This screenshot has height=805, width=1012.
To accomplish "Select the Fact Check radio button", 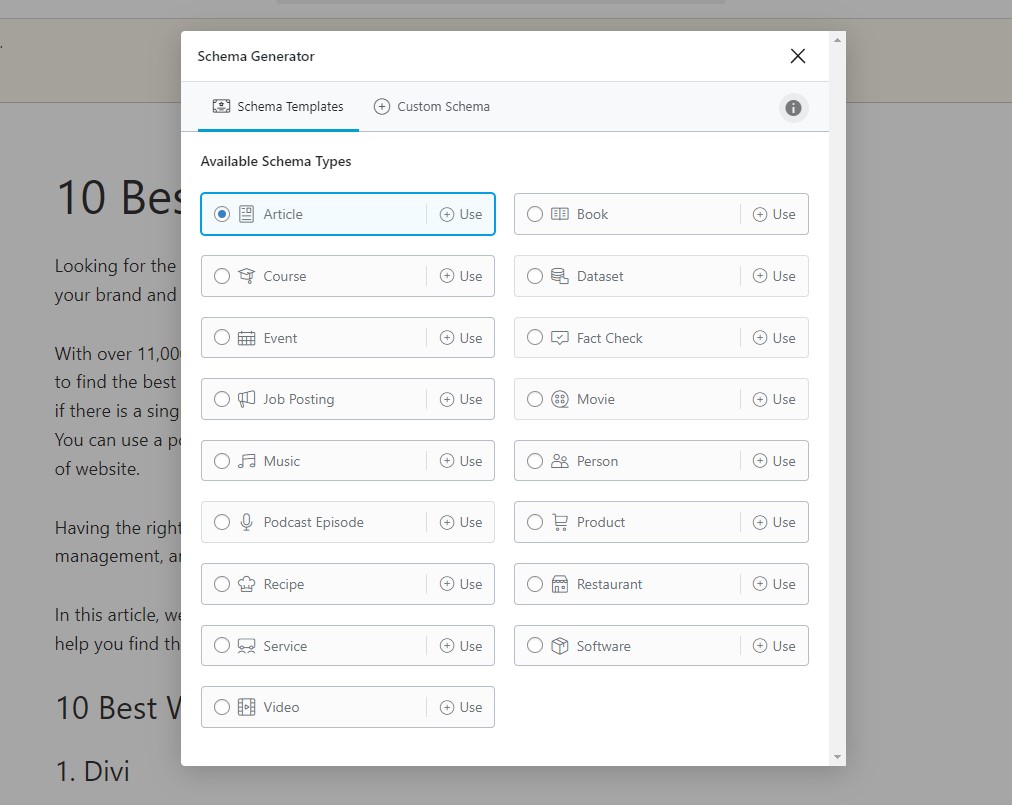I will (x=535, y=338).
